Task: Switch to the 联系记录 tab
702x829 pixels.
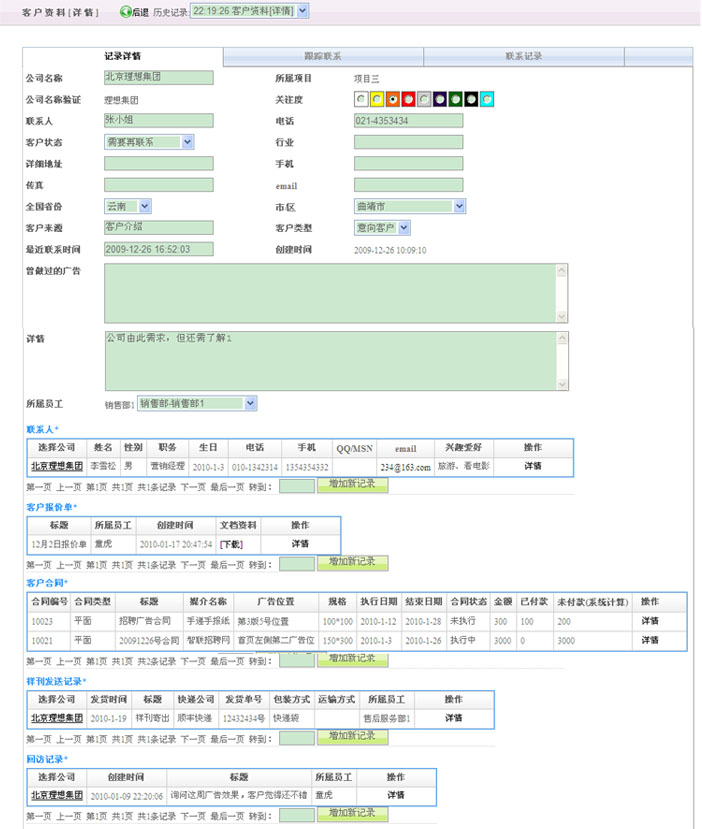Action: [523, 56]
